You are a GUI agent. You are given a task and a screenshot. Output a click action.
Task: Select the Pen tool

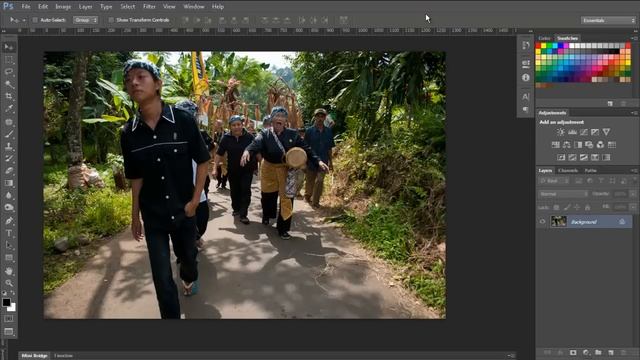(9, 221)
